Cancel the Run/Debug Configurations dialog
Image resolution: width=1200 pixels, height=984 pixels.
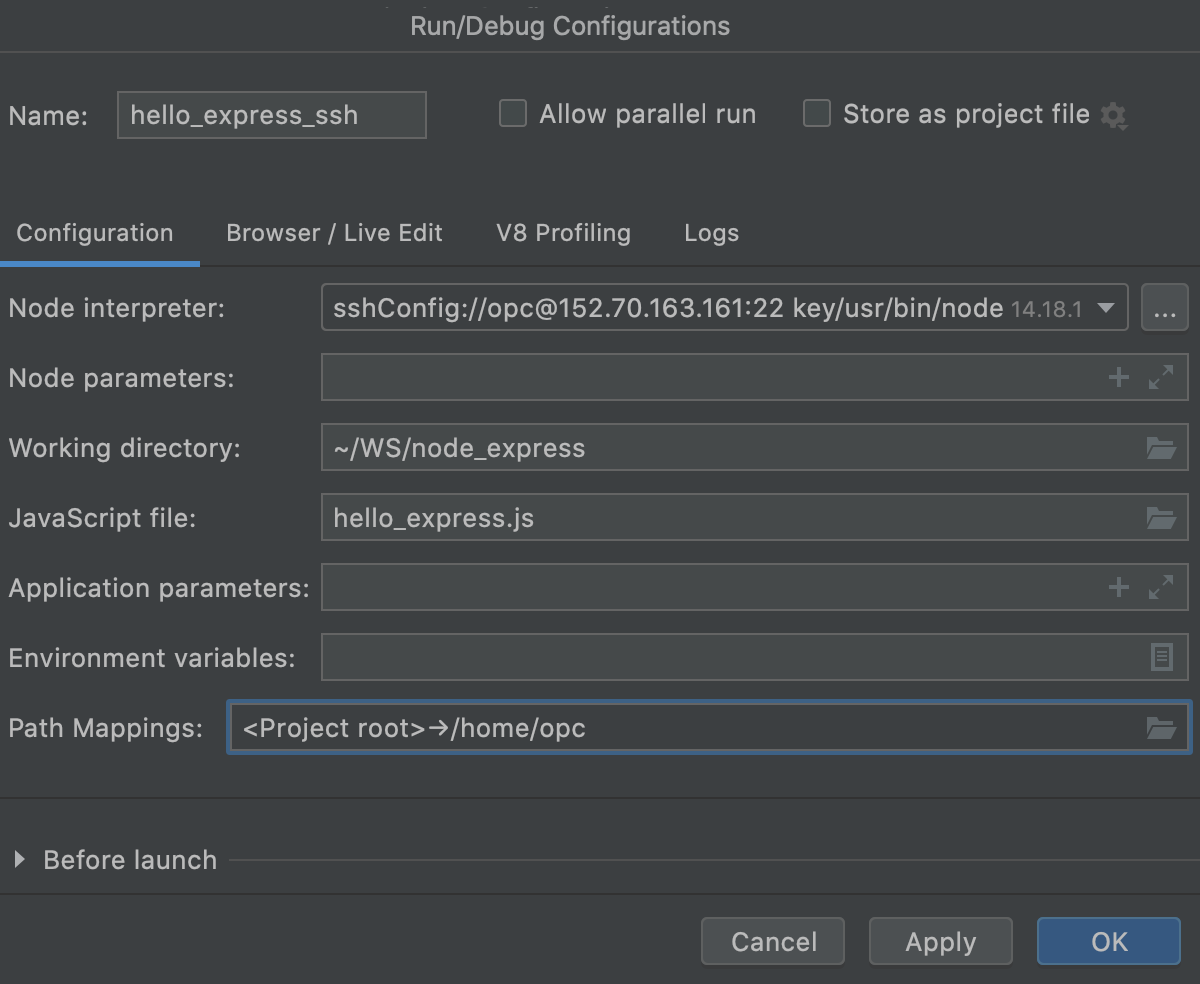pyautogui.click(x=772, y=941)
